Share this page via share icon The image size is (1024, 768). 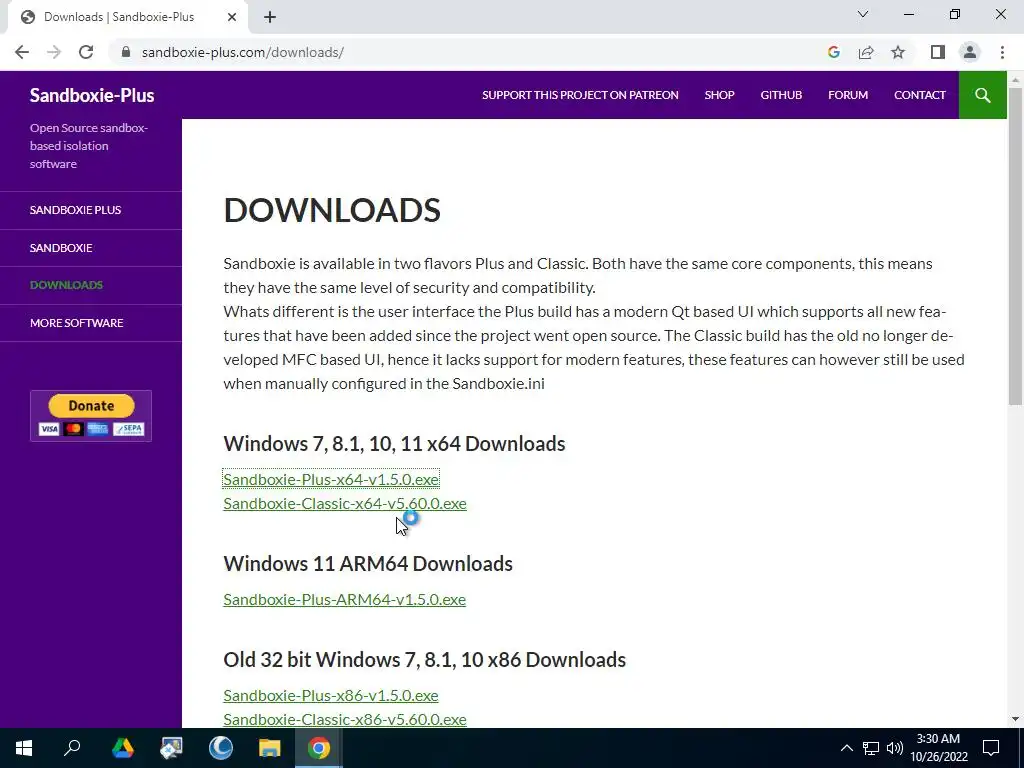pos(866,52)
